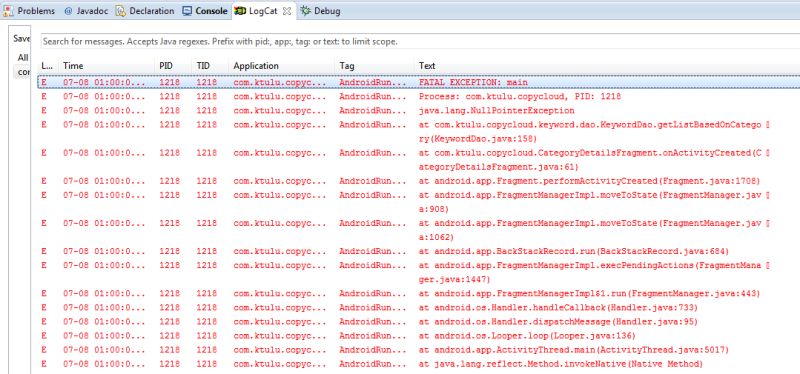The image size is (800, 374).
Task: Click the Tag column header
Action: pos(374,66)
